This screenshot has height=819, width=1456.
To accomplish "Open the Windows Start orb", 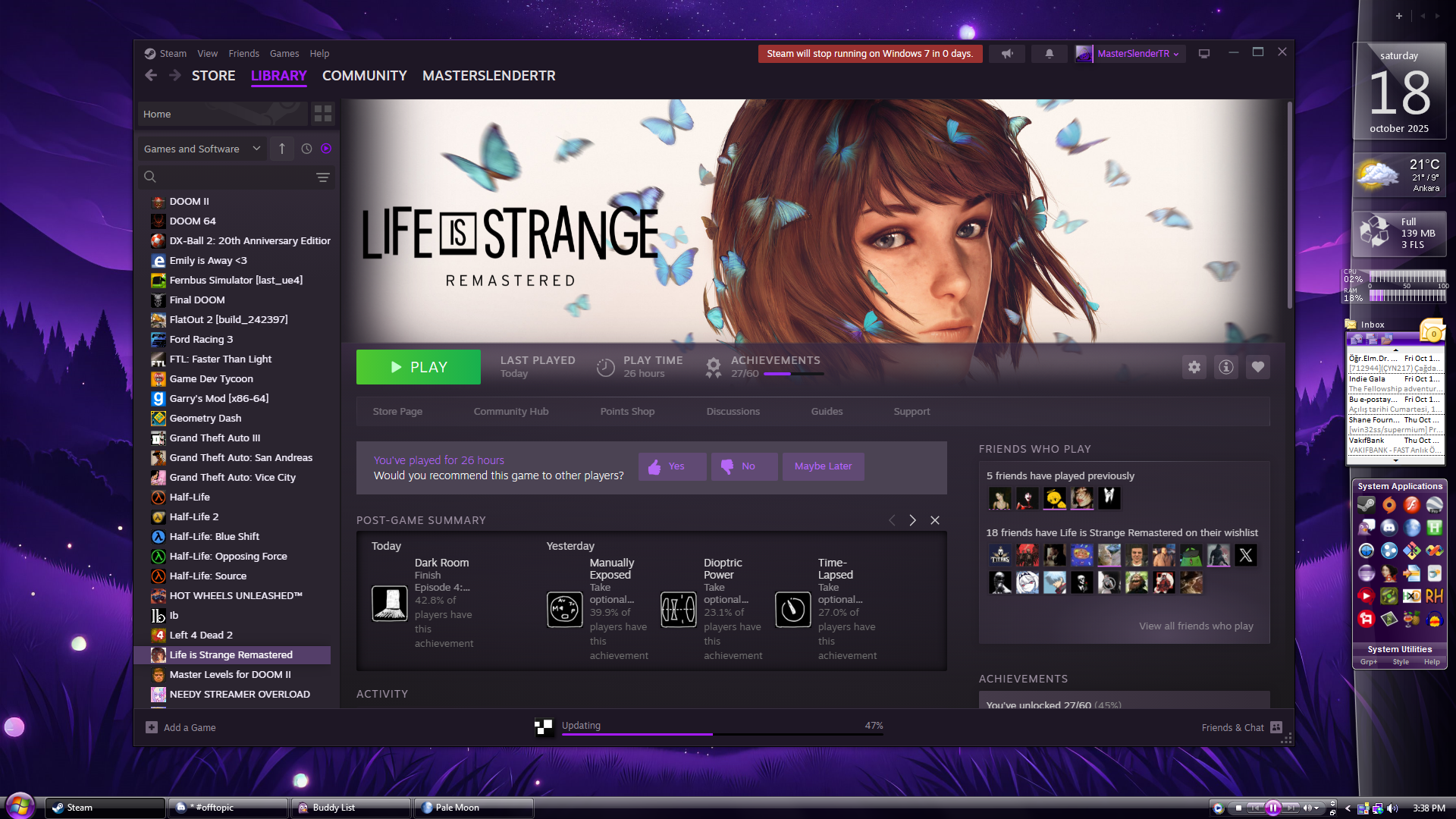I will click(x=20, y=806).
